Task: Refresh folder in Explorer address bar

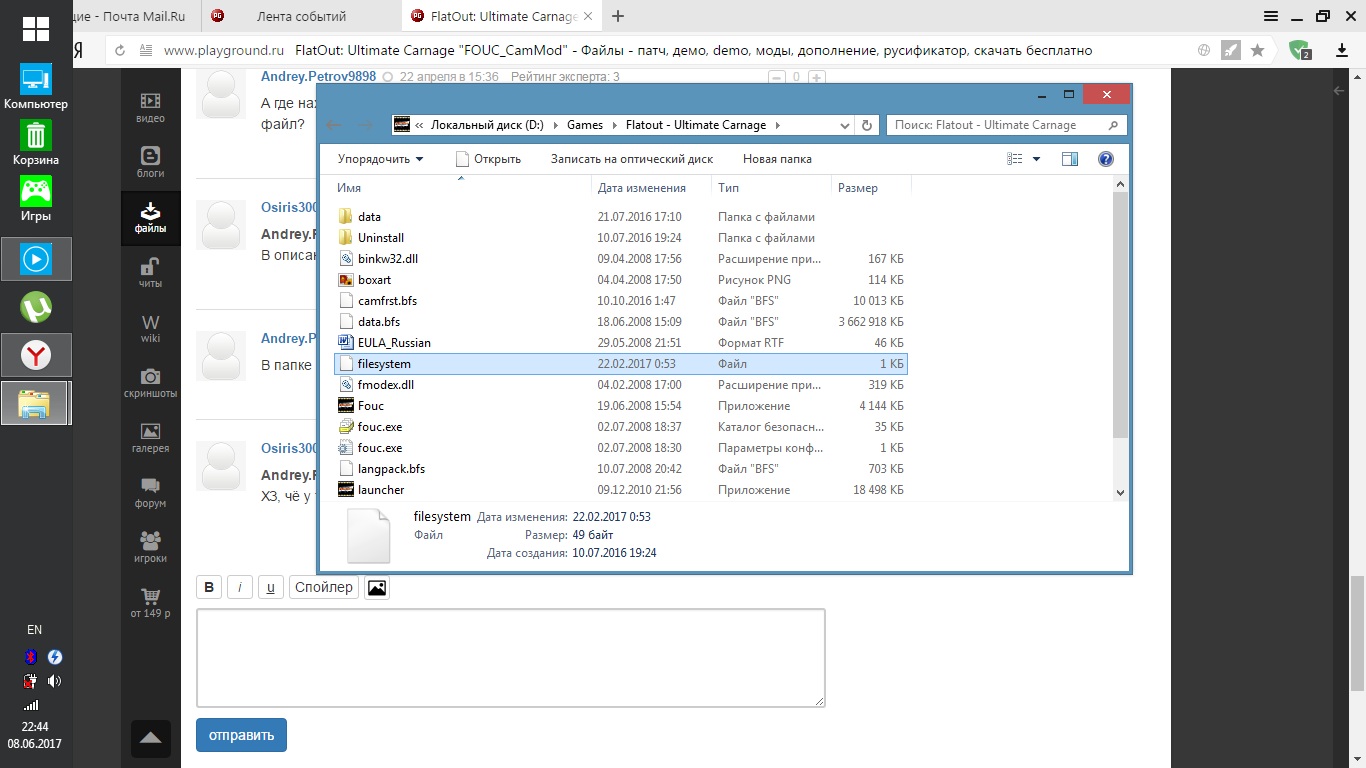Action: coord(867,125)
